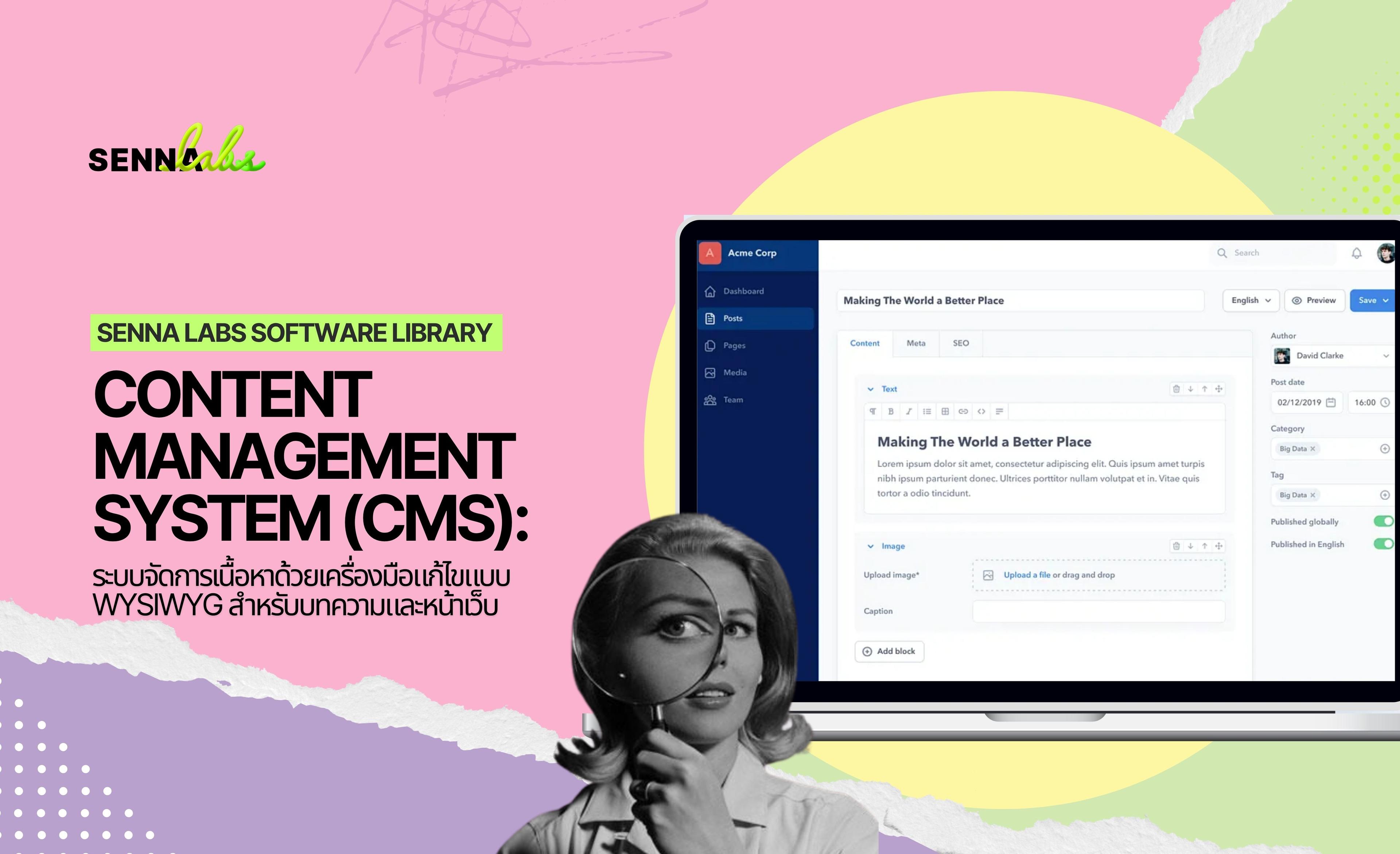Collapse the Text block chevron
This screenshot has height=854, width=1400.
coord(870,389)
